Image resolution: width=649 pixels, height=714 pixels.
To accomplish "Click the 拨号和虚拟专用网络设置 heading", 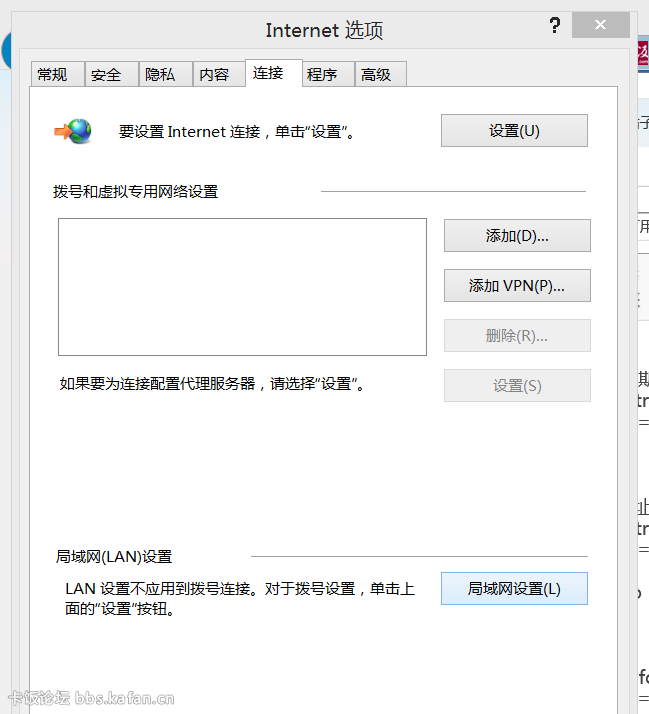I will [x=135, y=192].
